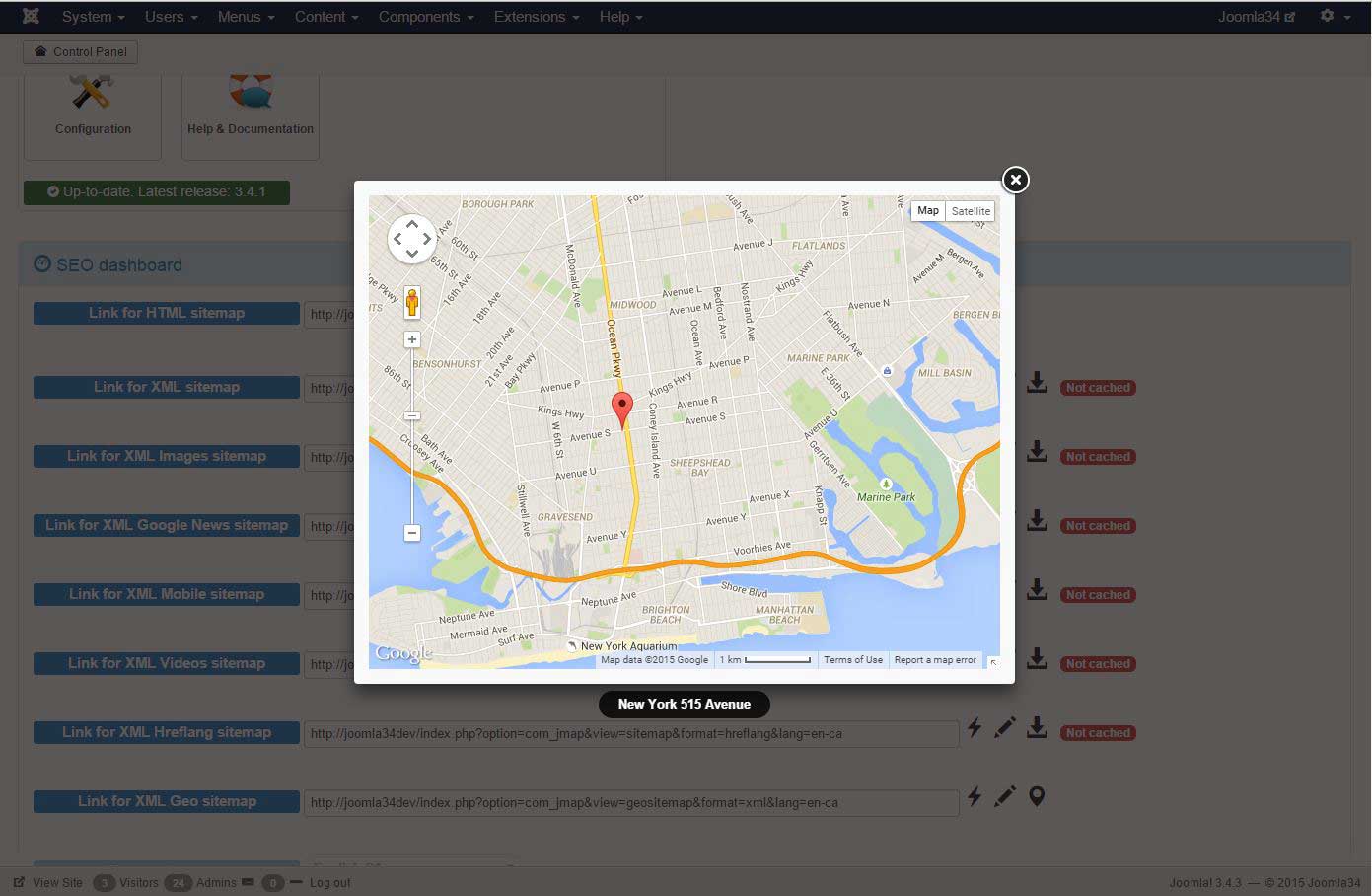This screenshot has width=1372, height=896.
Task: Click the Geo sitemap URL field
Action: coord(631,803)
